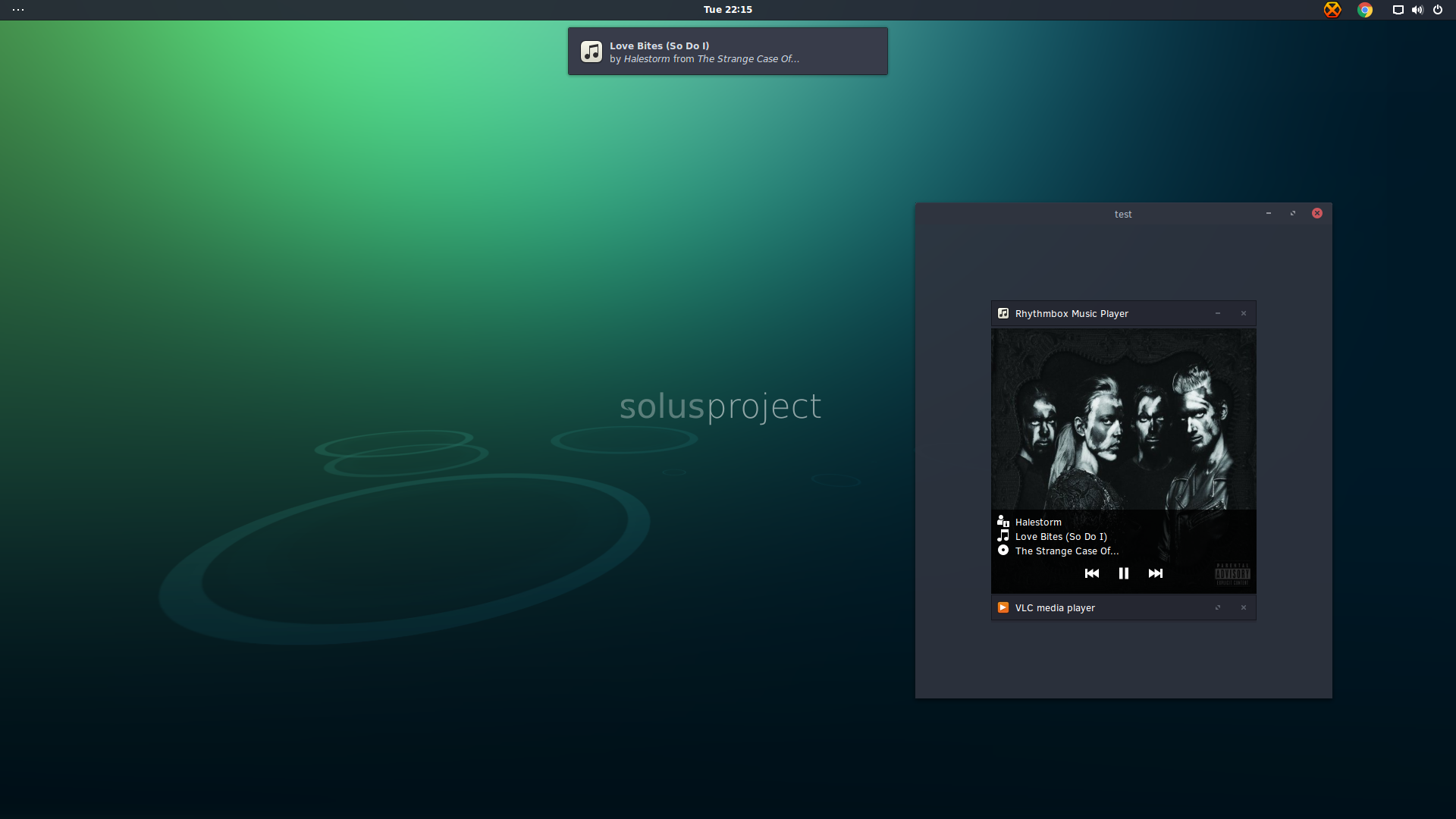
Task: Click the Rhythmbox music note icon in header
Action: point(1003,313)
